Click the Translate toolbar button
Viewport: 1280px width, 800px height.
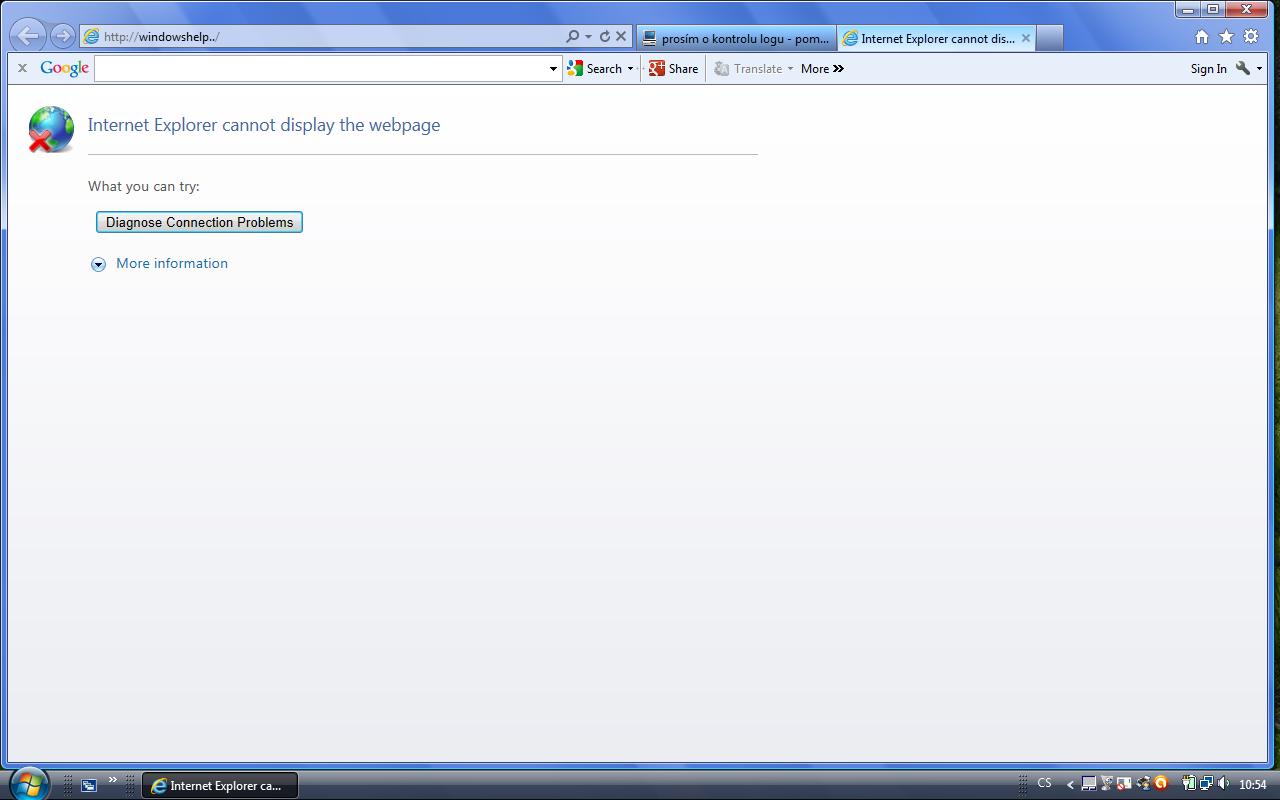(748, 68)
